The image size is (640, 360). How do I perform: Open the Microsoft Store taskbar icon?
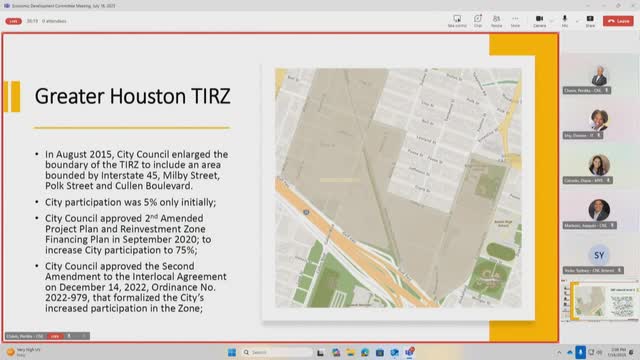tap(380, 352)
